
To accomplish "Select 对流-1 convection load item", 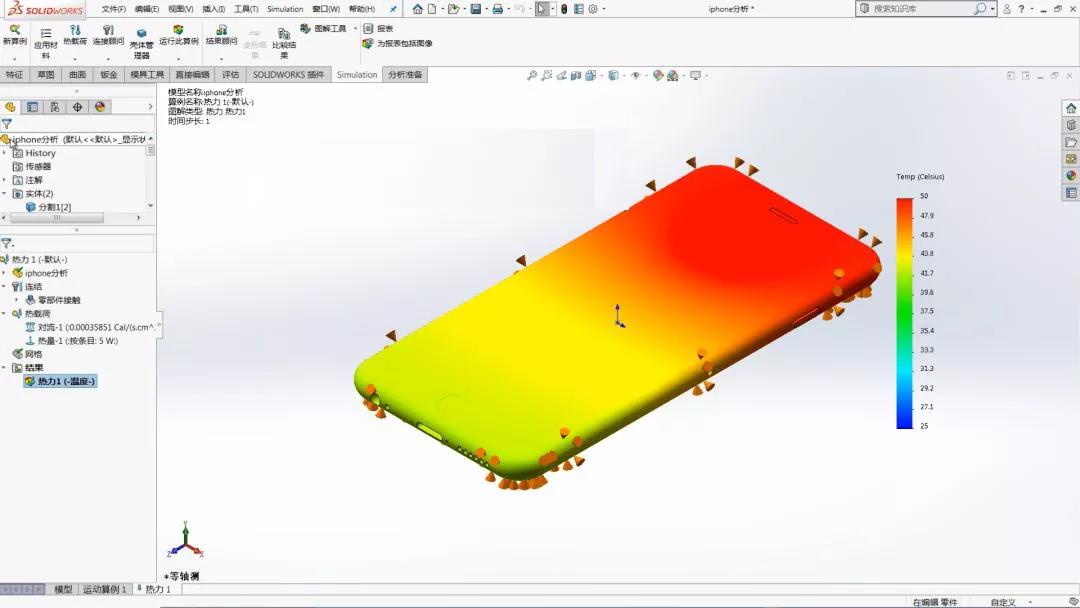I will pyautogui.click(x=91, y=327).
